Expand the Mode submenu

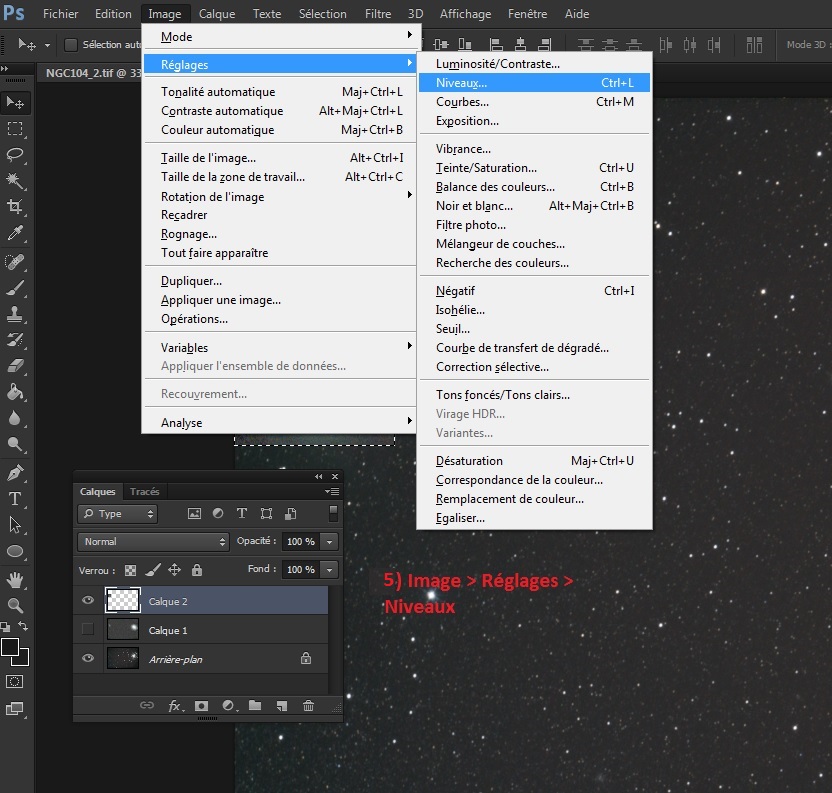(x=281, y=37)
